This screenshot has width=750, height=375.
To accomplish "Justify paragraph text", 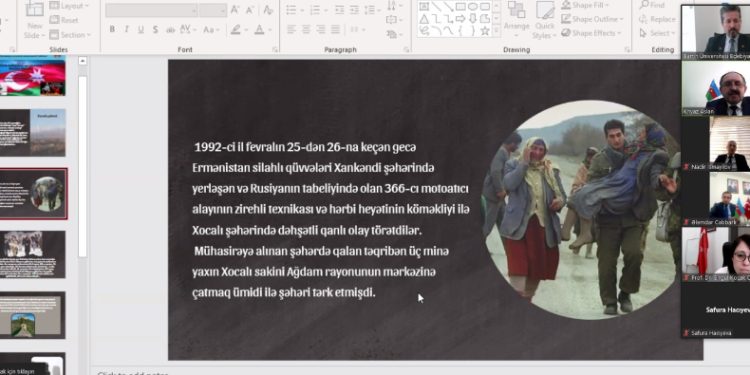I will pyautogui.click(x=336, y=30).
